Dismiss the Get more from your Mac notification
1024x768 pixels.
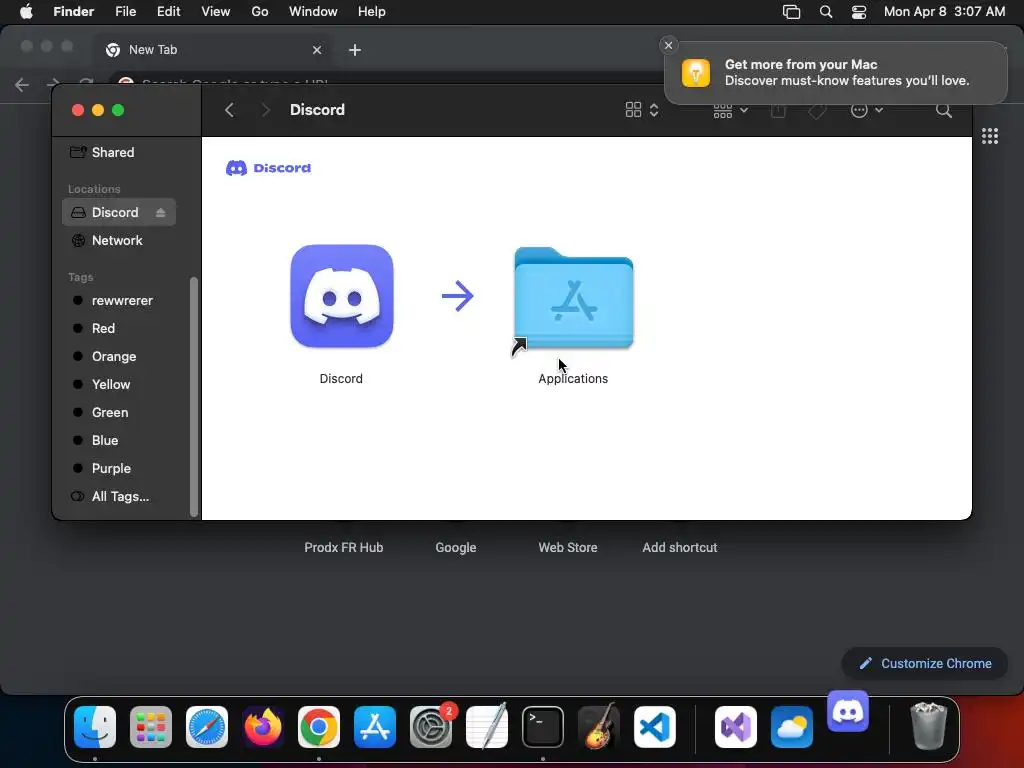[x=668, y=45]
